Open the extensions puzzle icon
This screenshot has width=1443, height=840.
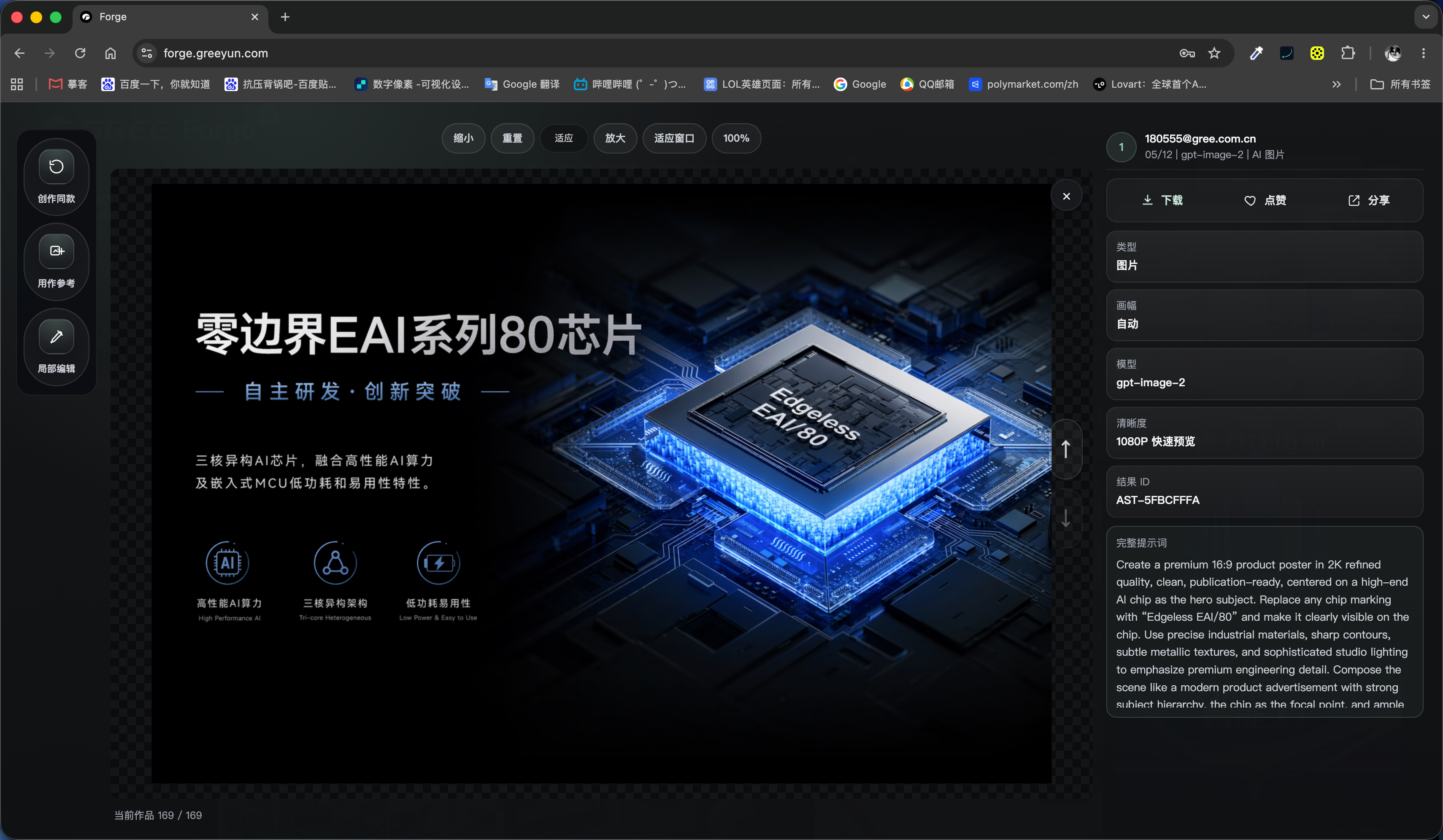pos(1348,53)
